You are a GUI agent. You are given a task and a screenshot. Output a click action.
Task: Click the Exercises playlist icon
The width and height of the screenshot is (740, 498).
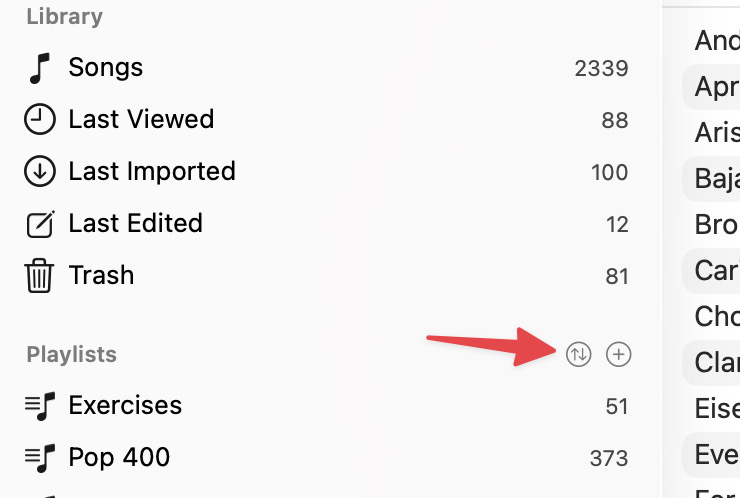coord(39,406)
